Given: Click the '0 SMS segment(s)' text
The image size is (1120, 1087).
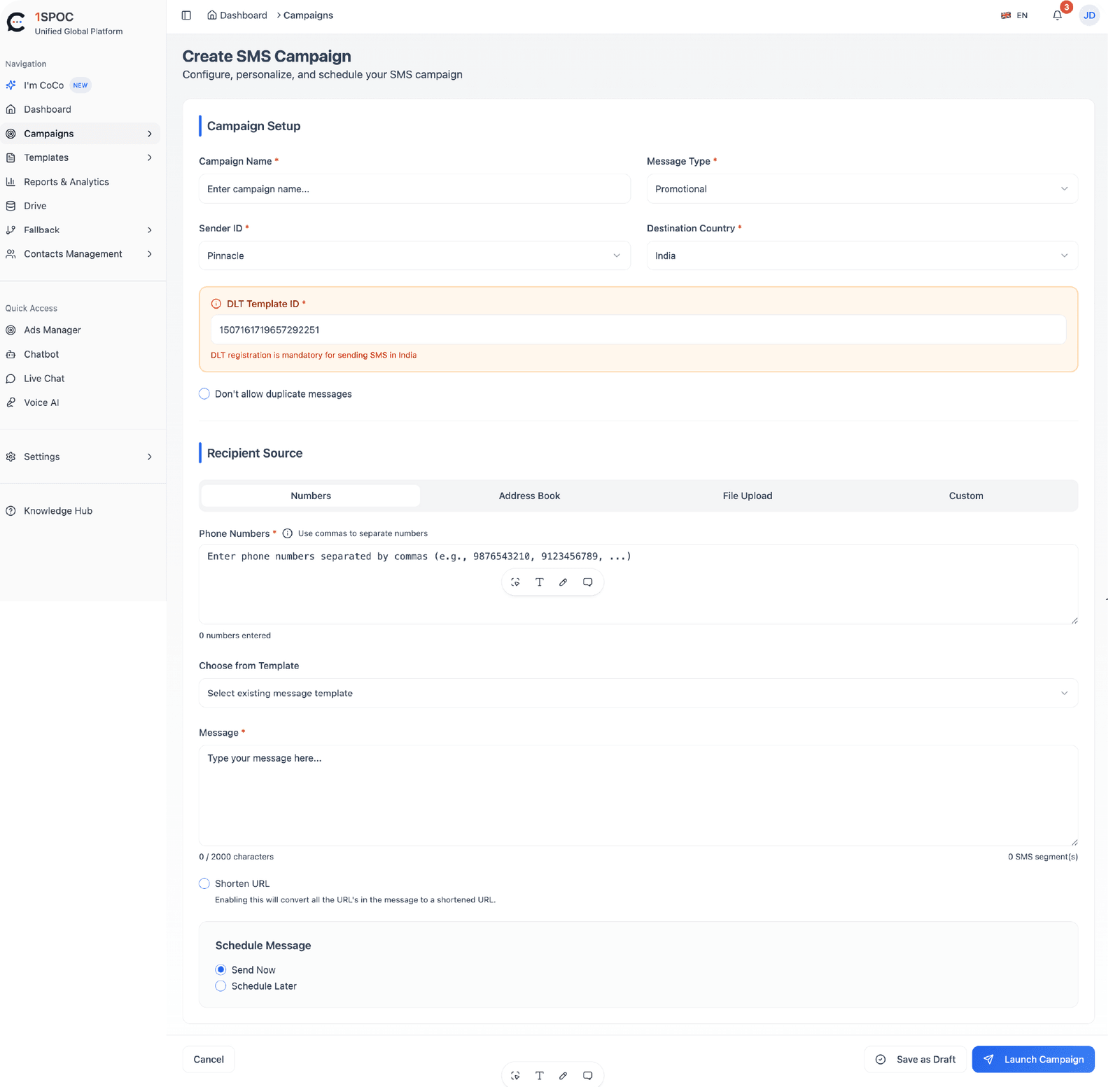Looking at the screenshot, I should coord(1042,857).
